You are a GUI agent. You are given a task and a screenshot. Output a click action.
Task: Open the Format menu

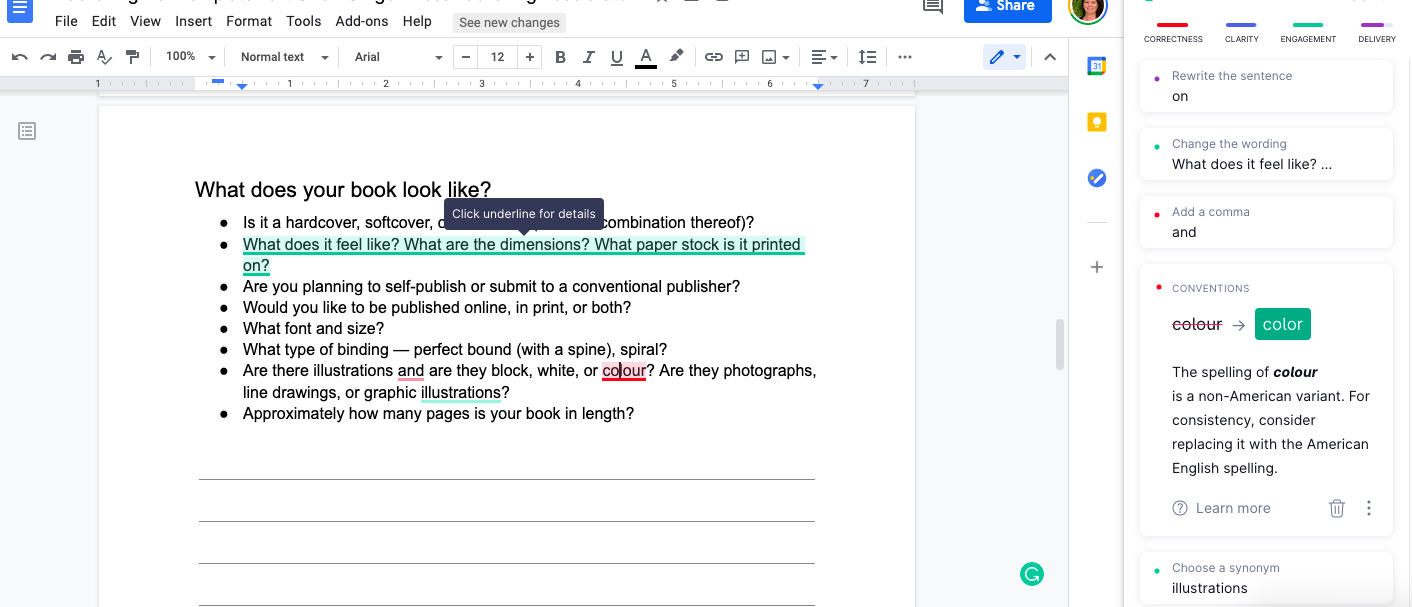[248, 20]
